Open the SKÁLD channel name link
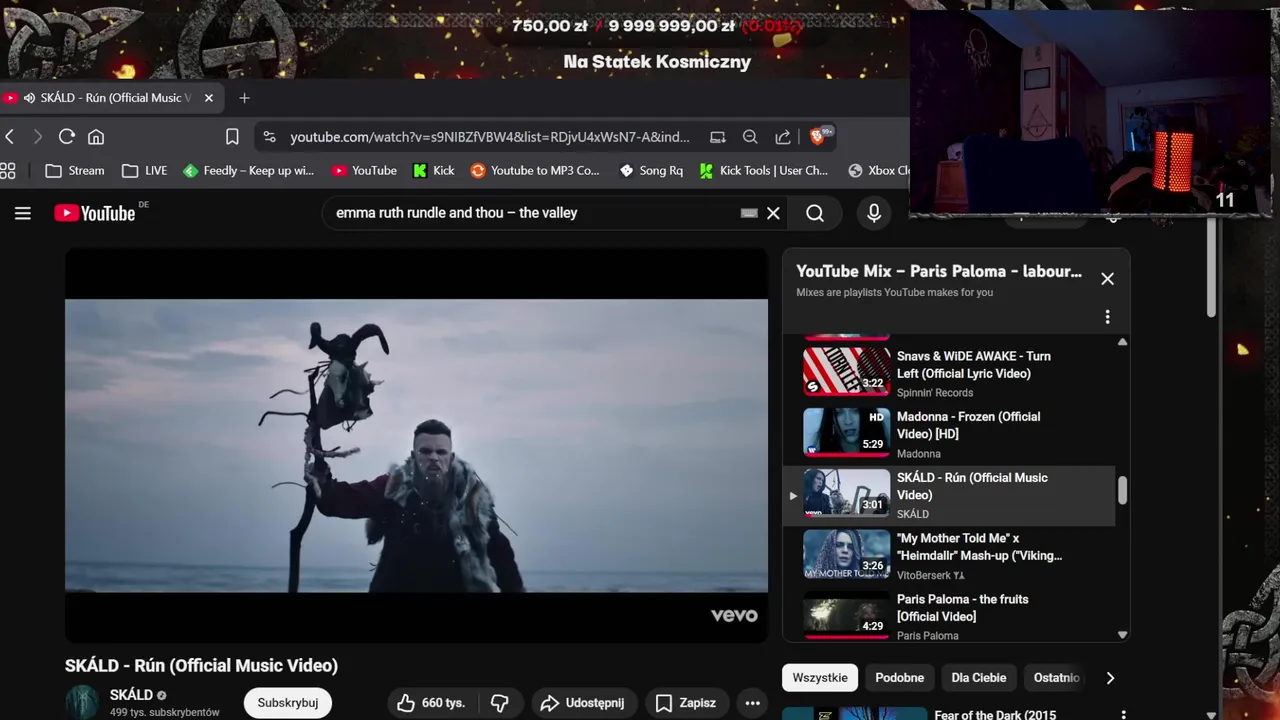Screen dimensions: 1280x720 tap(131, 695)
